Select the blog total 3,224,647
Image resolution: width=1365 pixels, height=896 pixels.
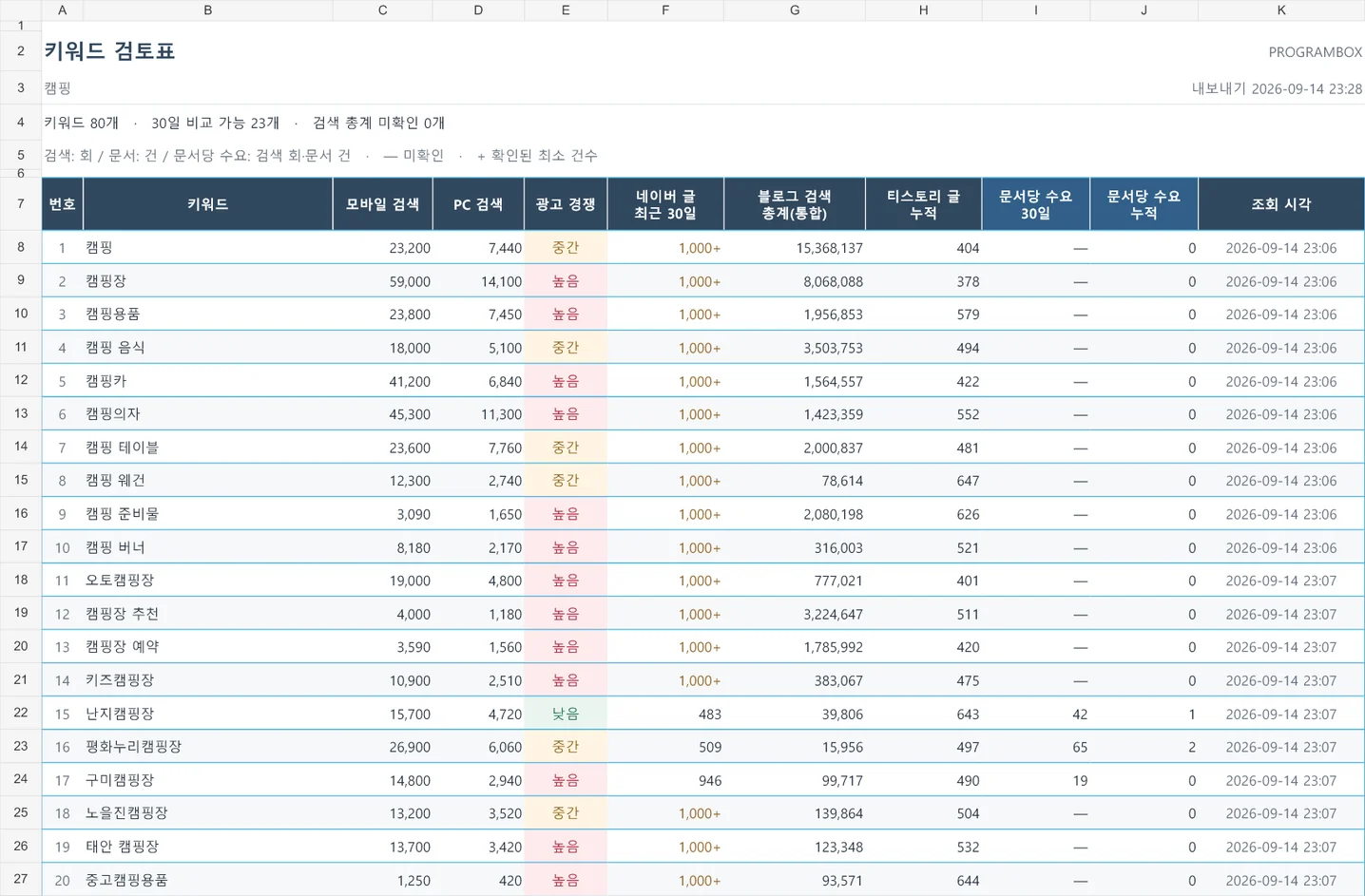click(x=833, y=615)
